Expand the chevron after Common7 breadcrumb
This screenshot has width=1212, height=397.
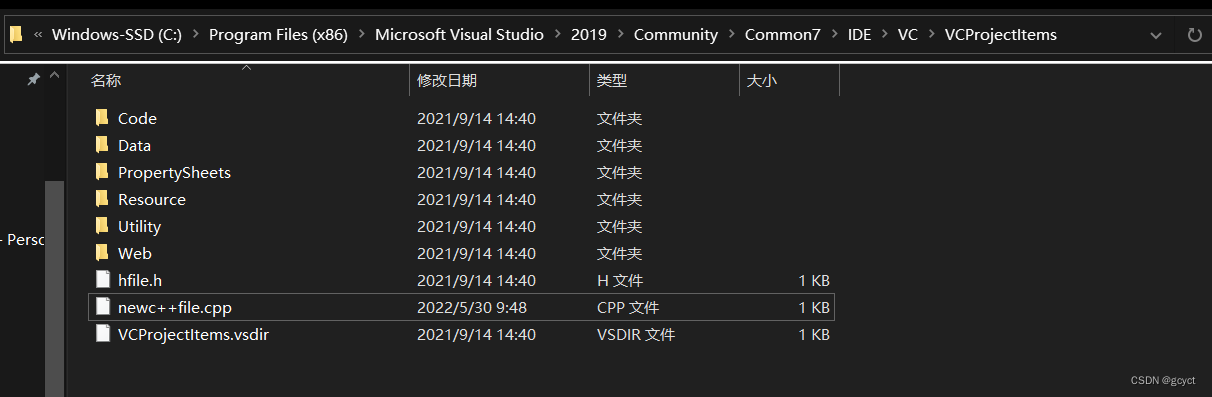834,35
